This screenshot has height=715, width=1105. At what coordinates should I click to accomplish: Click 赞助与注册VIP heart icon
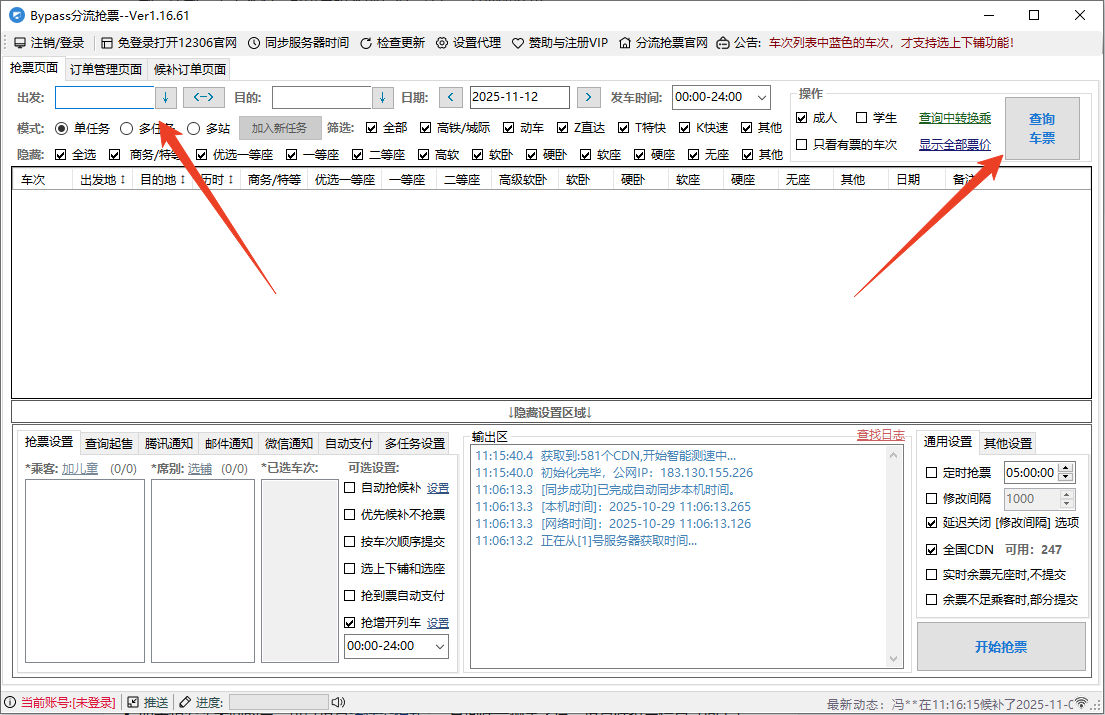(x=518, y=43)
